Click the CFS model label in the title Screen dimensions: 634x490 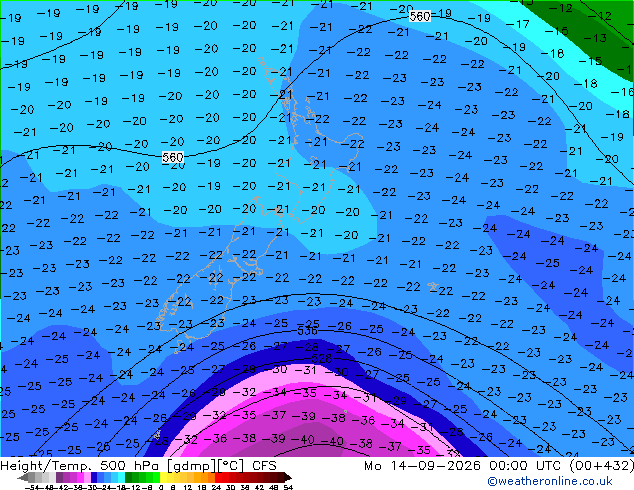[264, 465]
